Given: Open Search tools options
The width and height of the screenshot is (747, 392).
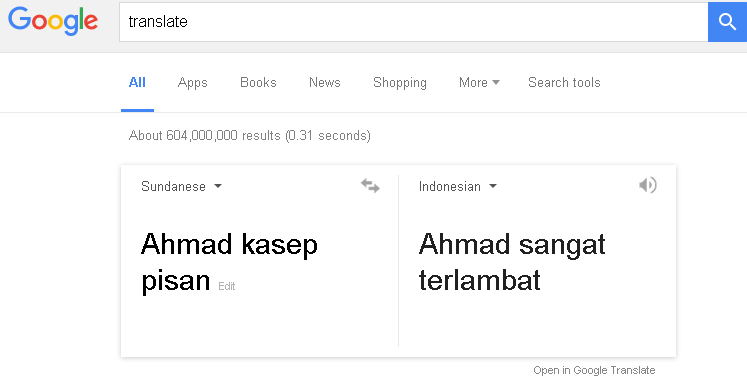Looking at the screenshot, I should click(x=564, y=82).
